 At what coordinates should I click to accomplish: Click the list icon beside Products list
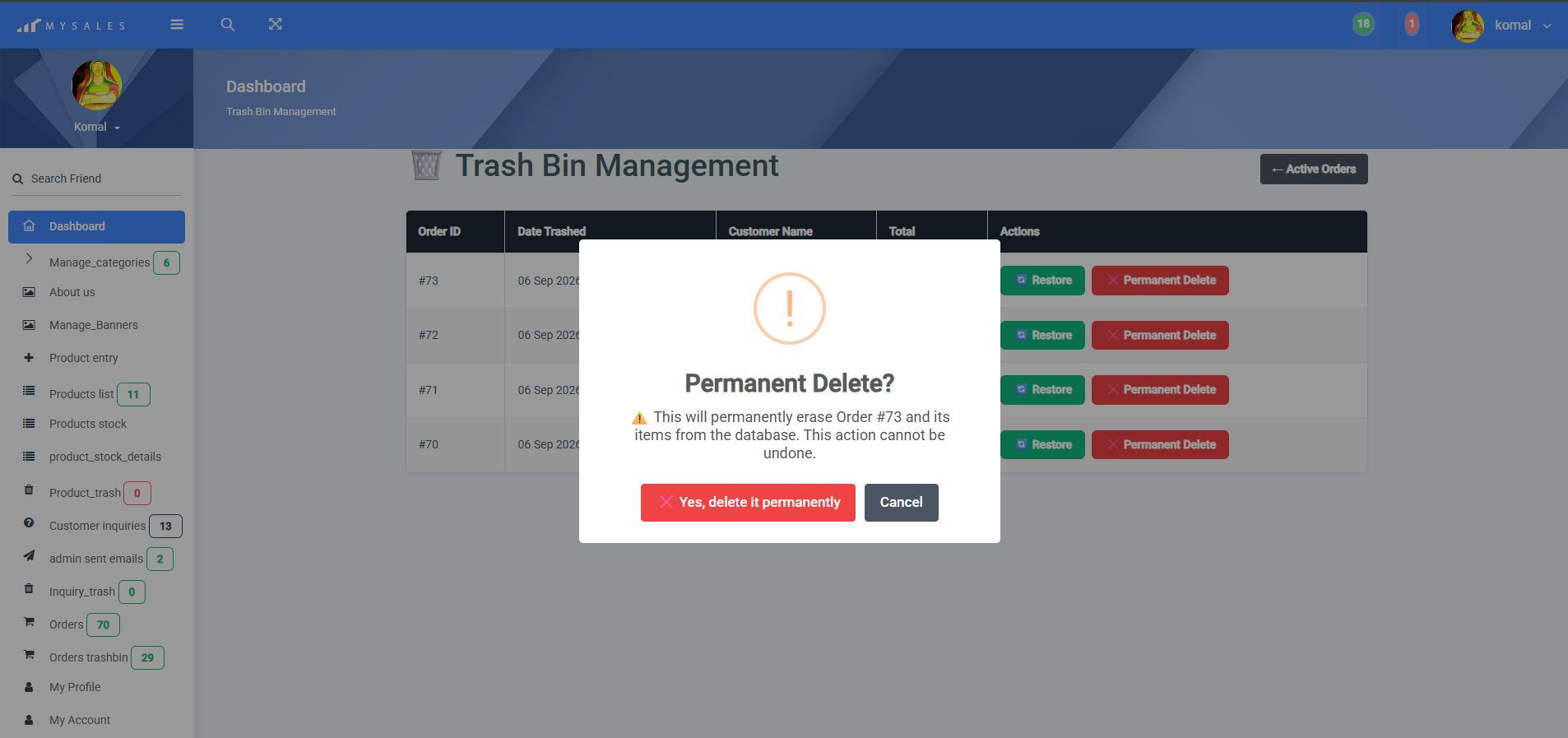pos(29,391)
